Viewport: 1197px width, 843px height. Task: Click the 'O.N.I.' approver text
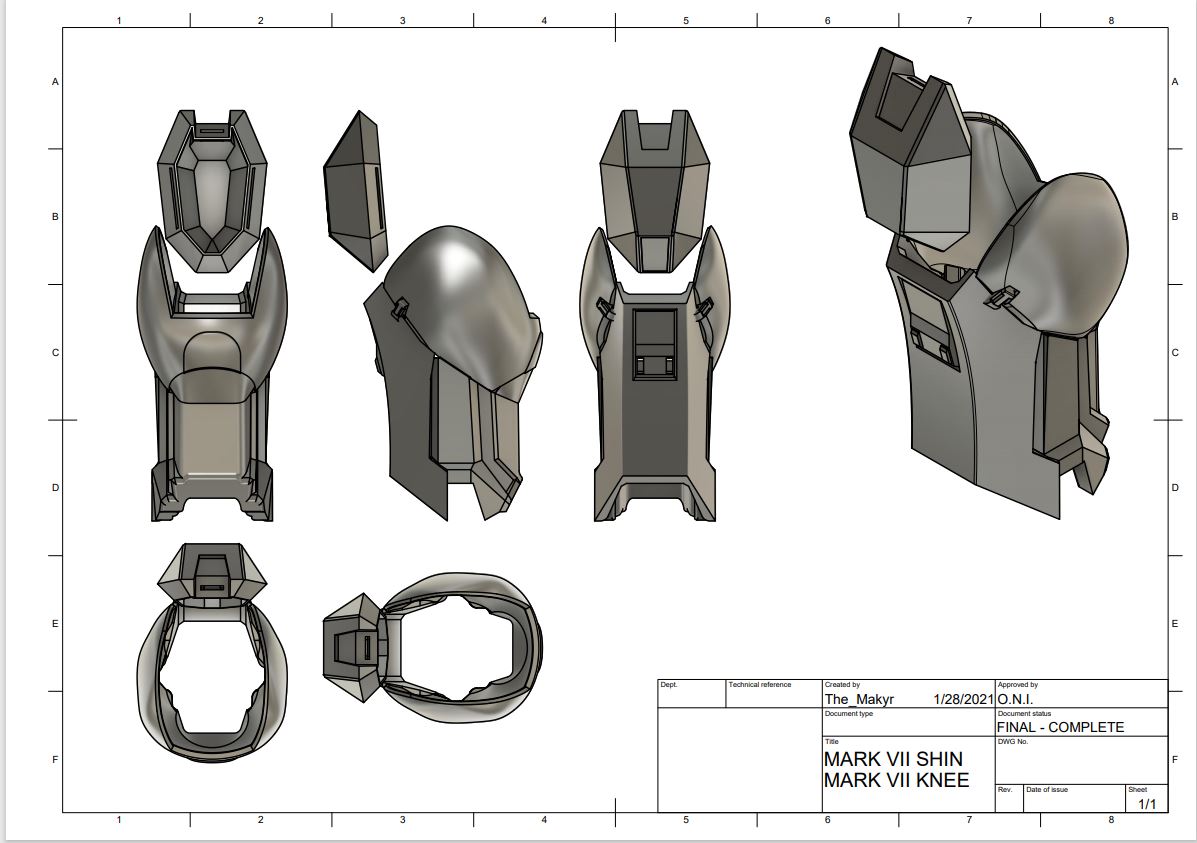[1015, 699]
